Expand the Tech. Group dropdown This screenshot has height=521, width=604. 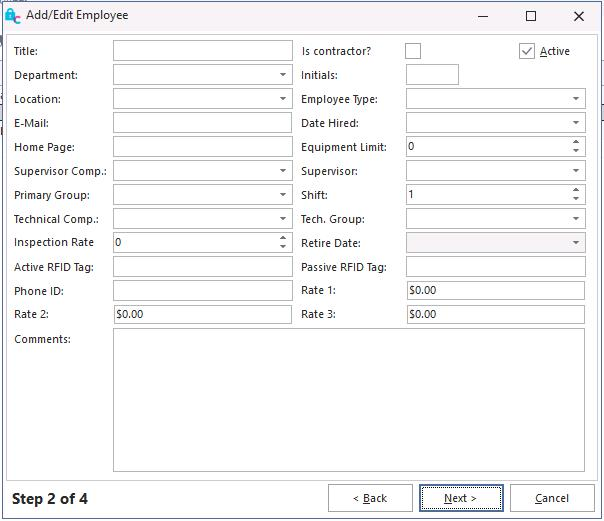click(576, 219)
